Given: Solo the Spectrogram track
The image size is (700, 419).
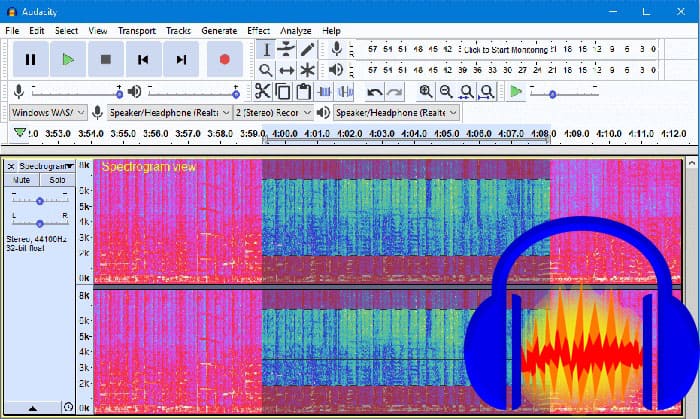Looking at the screenshot, I should (57, 180).
